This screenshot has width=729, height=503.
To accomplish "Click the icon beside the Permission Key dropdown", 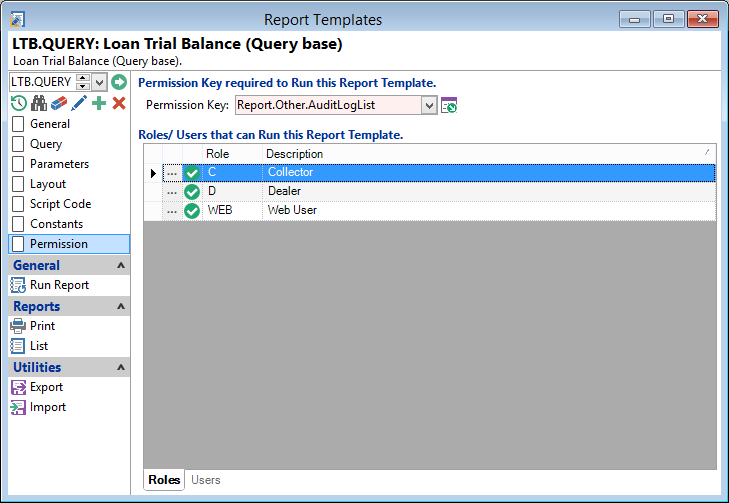I will tap(449, 105).
